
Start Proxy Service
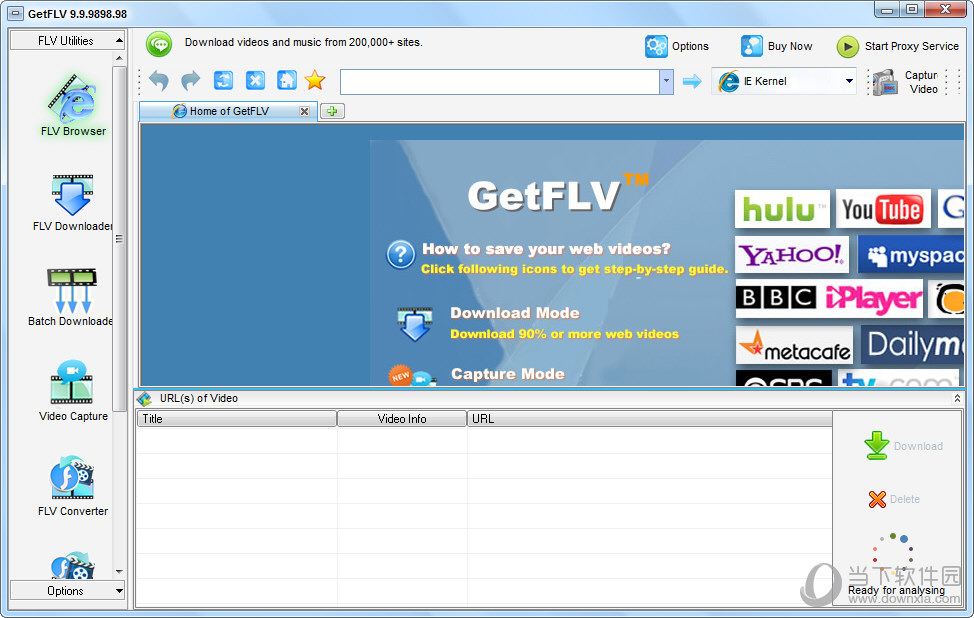[898, 46]
